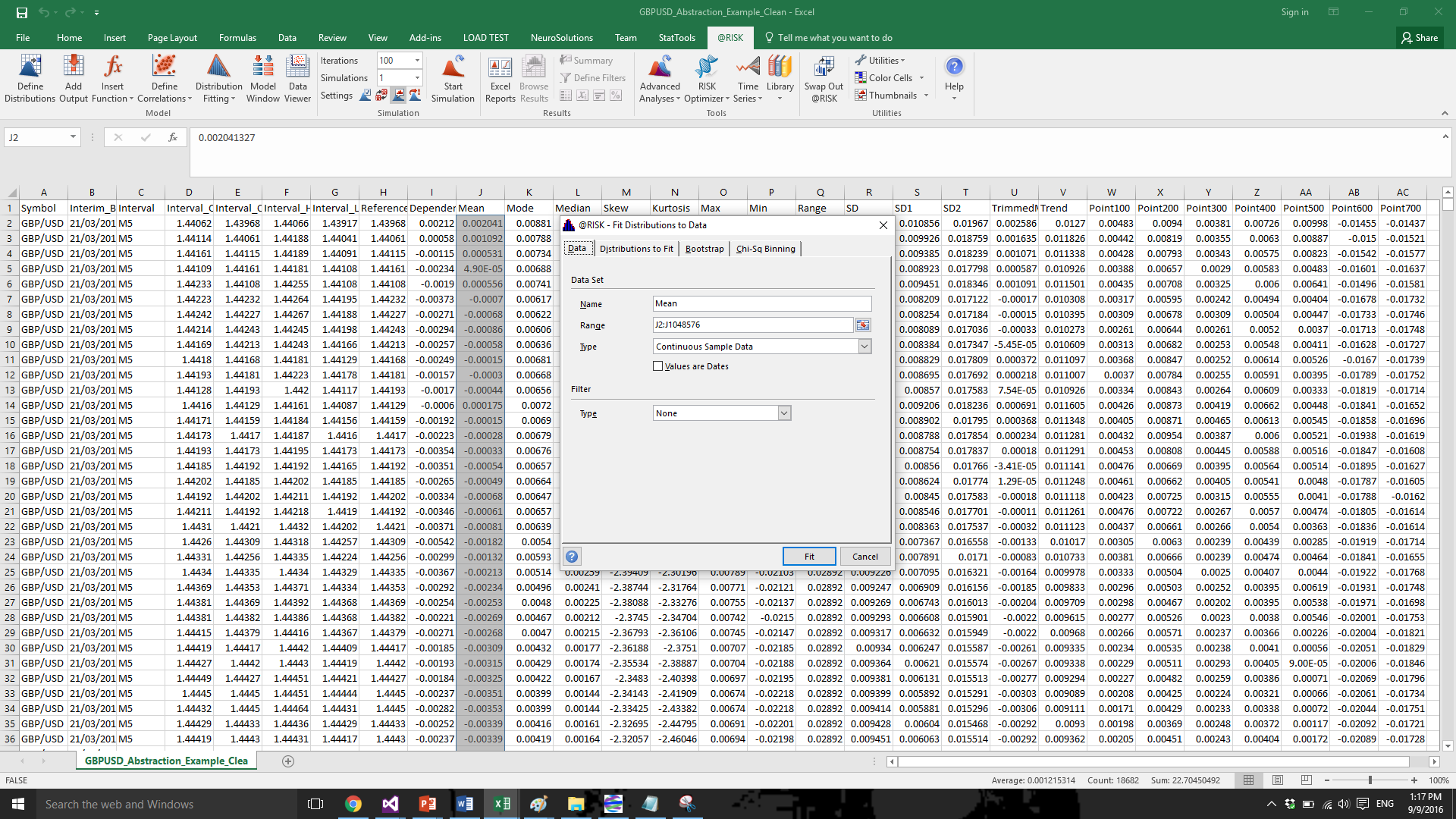This screenshot has width=1456, height=819.
Task: Switch to the Bootstrap tab
Action: pos(704,249)
